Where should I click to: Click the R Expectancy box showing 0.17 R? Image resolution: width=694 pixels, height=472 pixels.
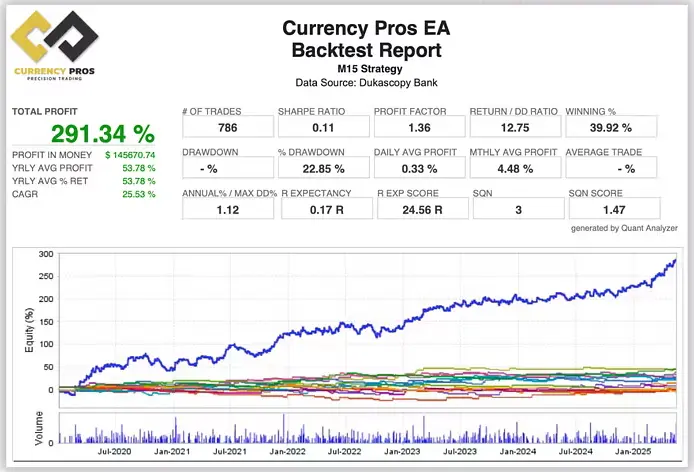coord(323,208)
